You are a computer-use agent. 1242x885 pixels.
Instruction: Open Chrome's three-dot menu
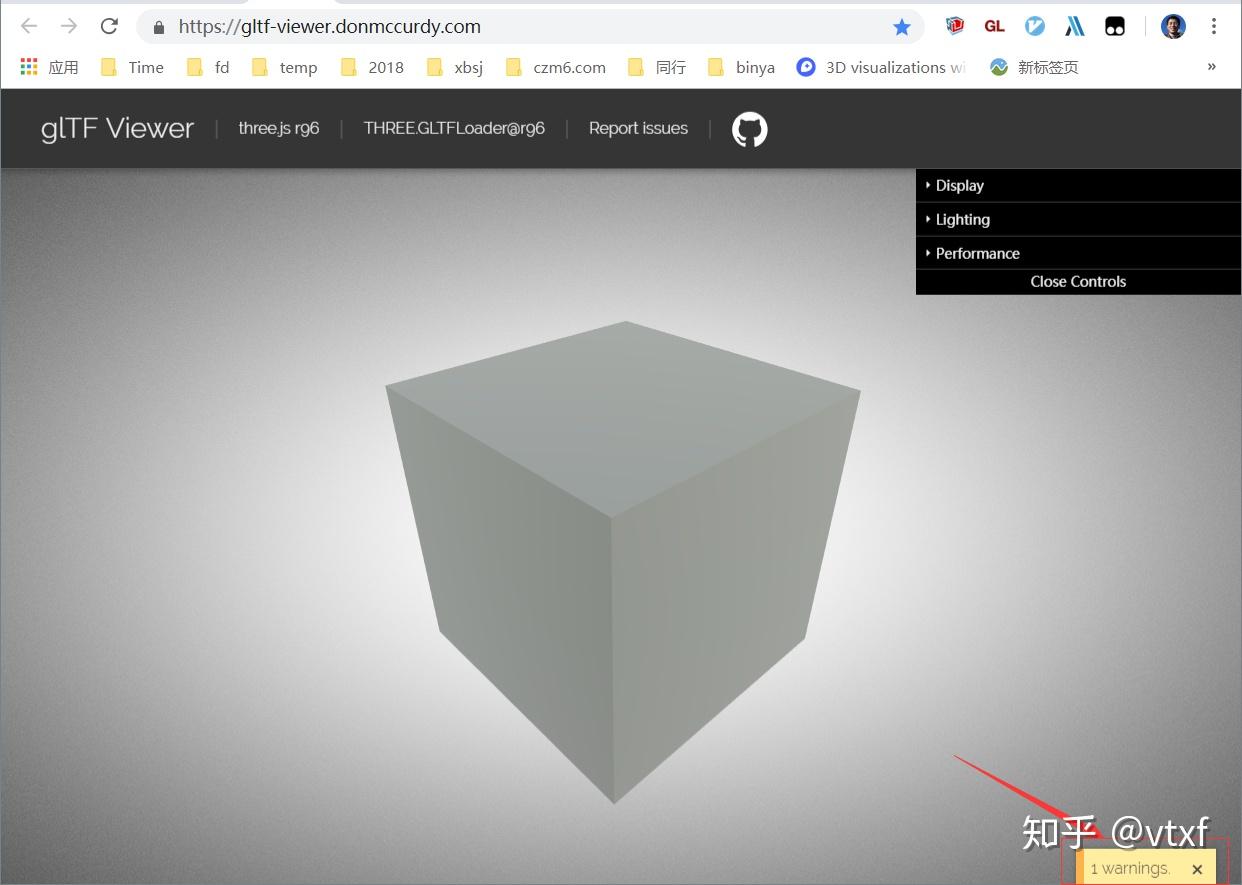[x=1213, y=25]
